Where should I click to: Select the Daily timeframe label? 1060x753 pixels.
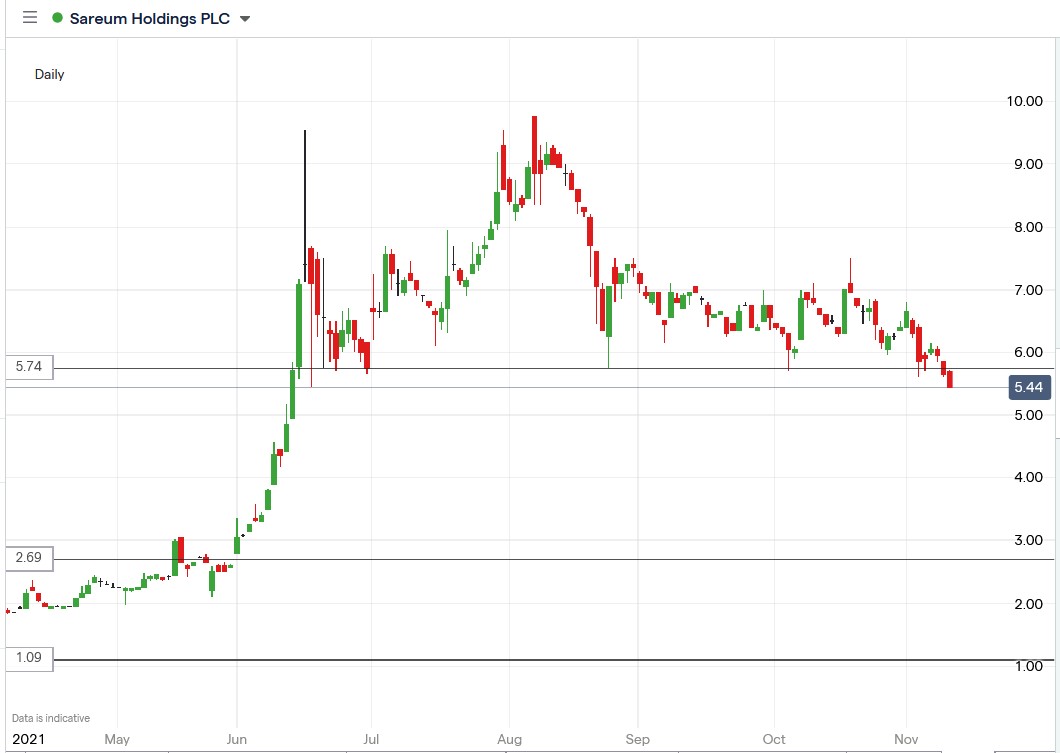[x=49, y=74]
